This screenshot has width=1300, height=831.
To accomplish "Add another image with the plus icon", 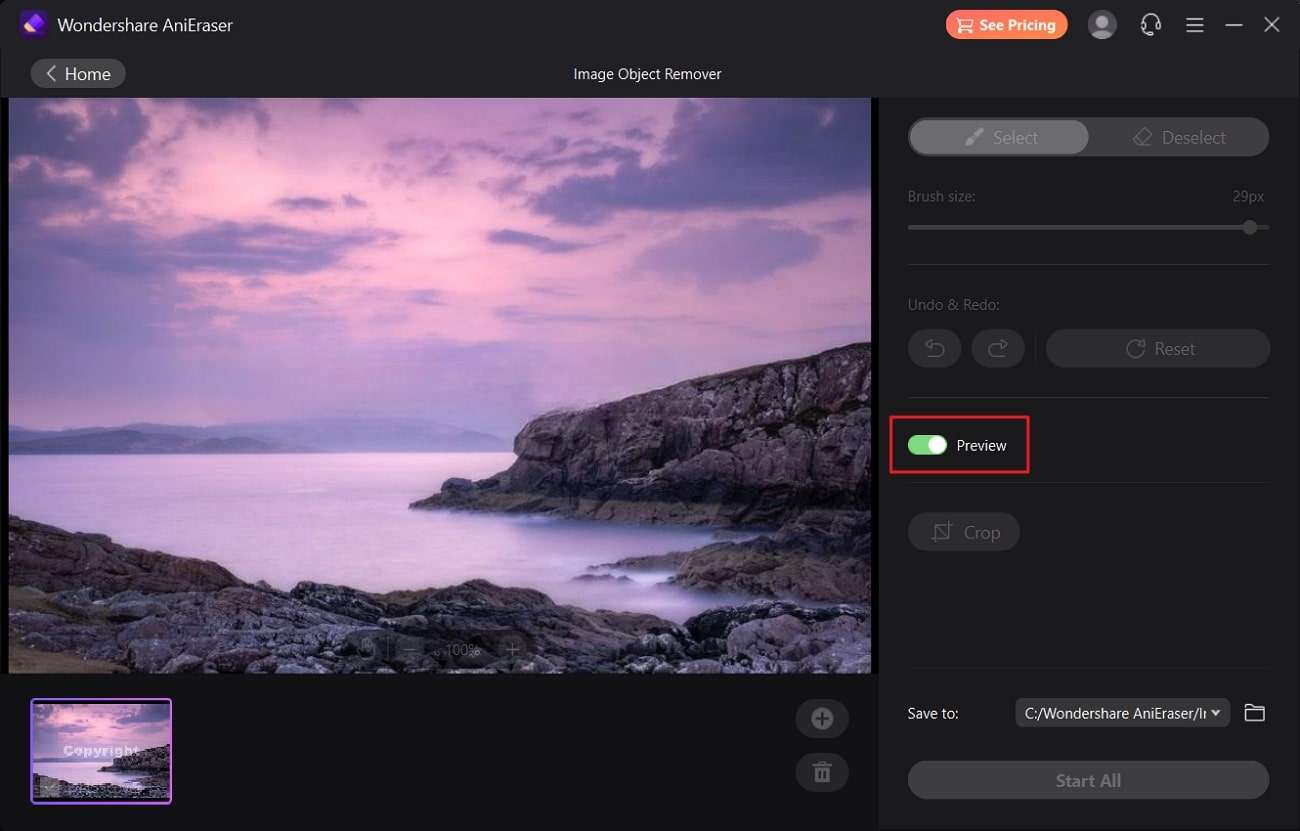I will click(x=821, y=718).
